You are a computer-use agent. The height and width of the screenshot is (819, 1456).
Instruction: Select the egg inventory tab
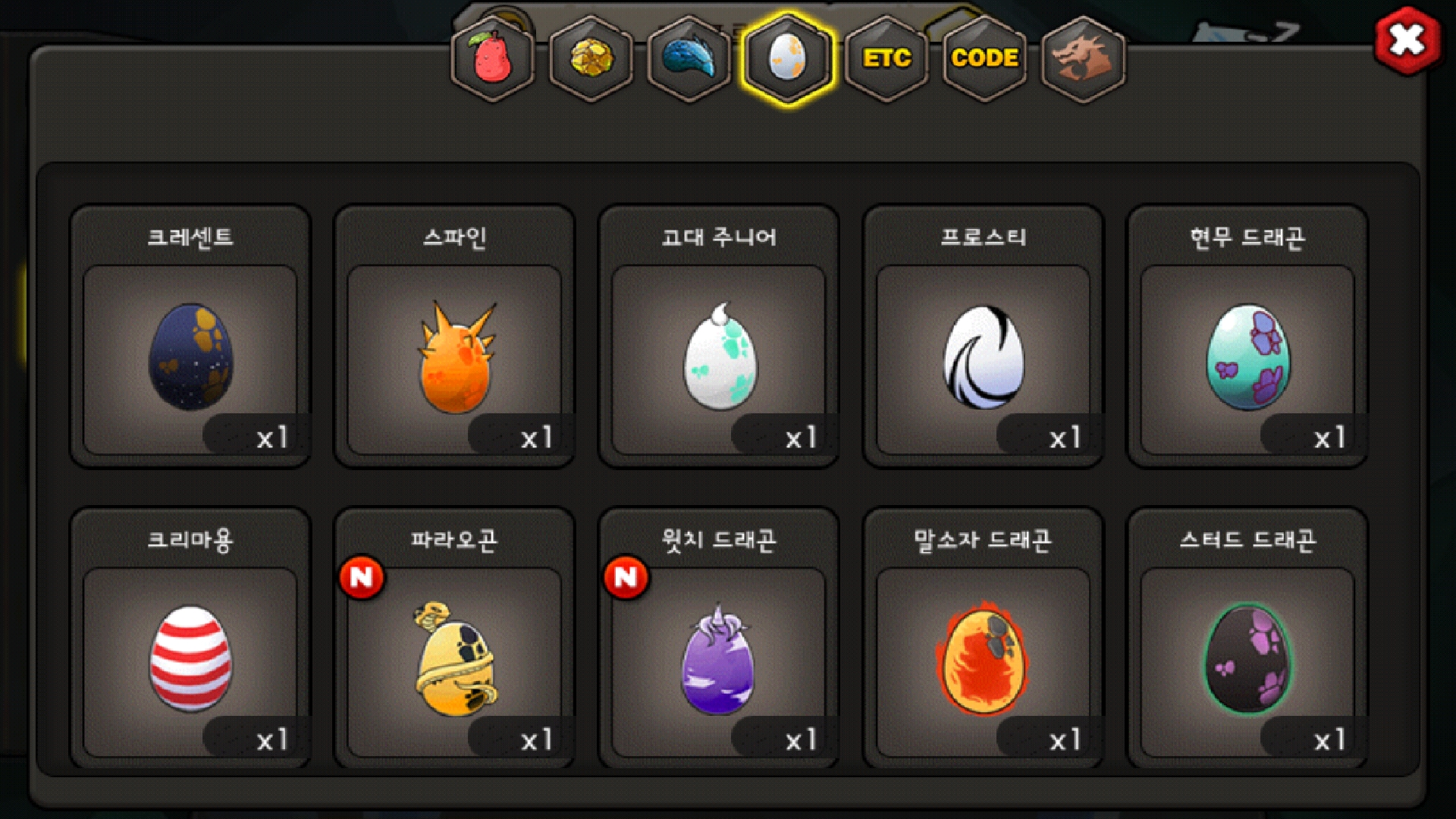[x=788, y=58]
